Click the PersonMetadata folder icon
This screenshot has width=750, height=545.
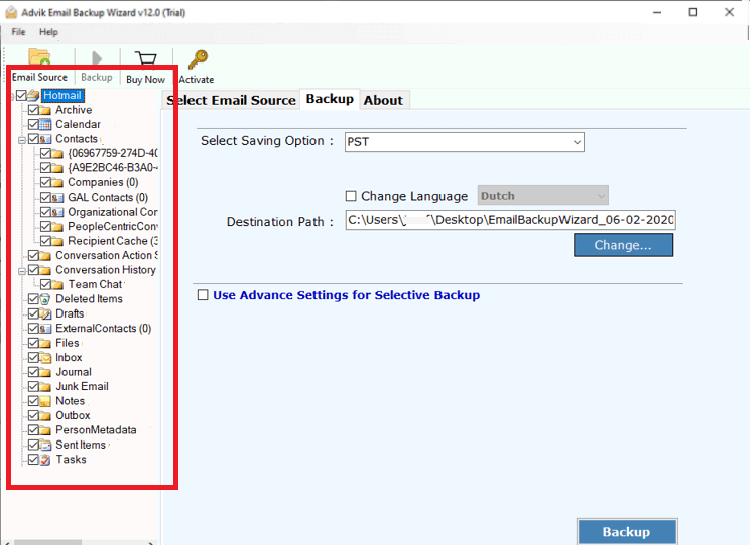(45, 430)
